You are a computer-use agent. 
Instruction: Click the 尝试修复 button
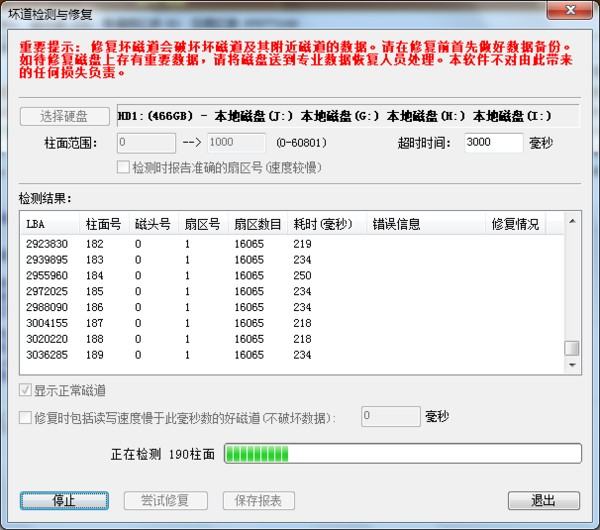coord(166,501)
